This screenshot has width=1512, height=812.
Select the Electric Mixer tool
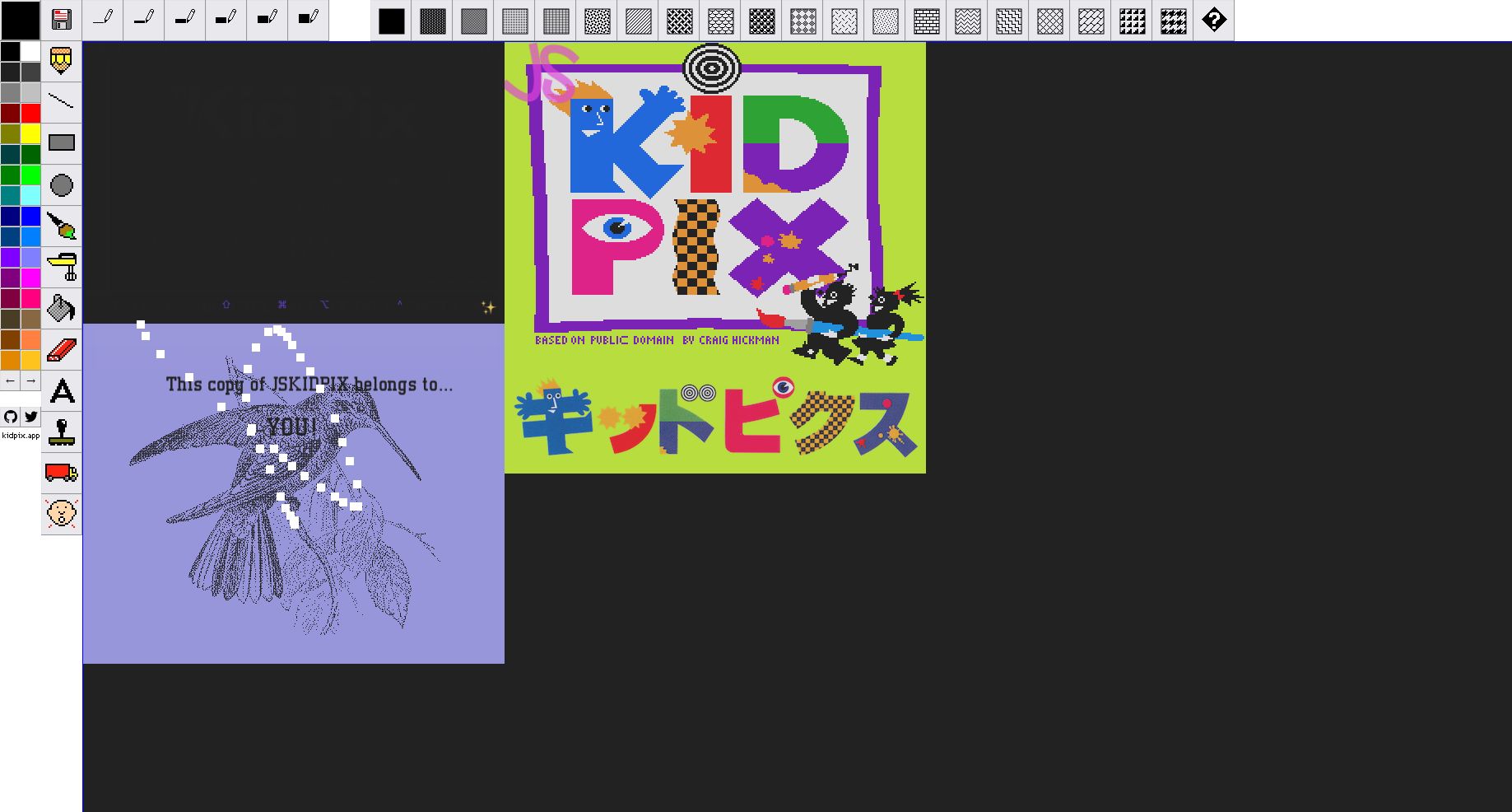pyautogui.click(x=62, y=267)
